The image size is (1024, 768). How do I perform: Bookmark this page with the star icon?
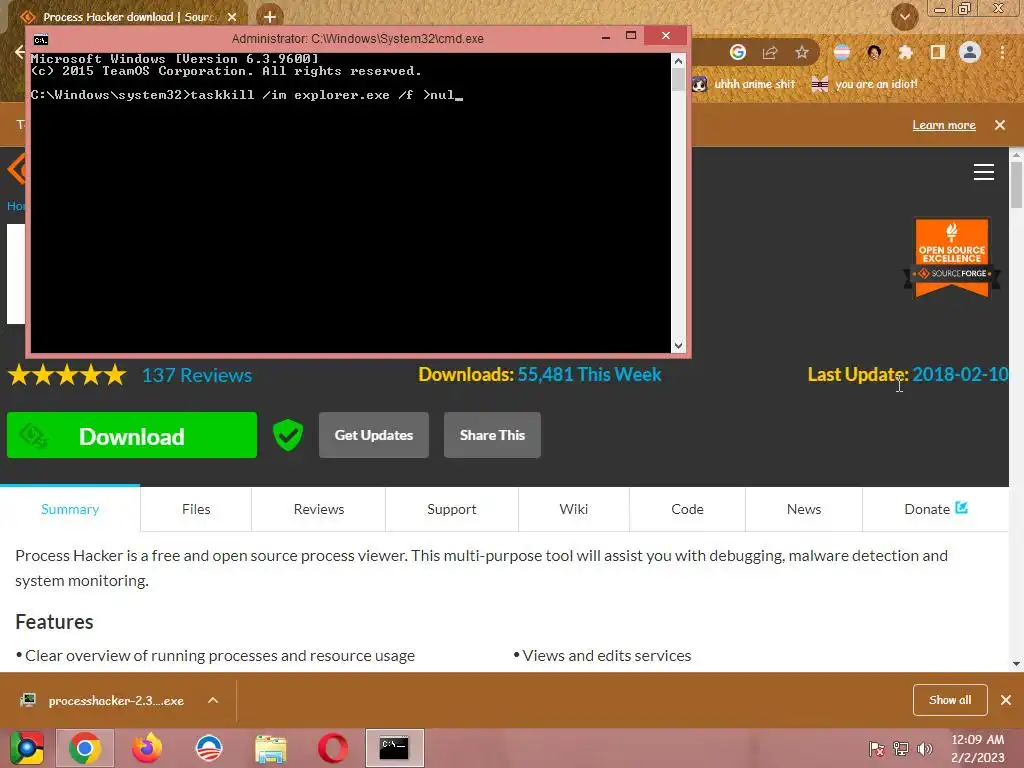coord(802,52)
